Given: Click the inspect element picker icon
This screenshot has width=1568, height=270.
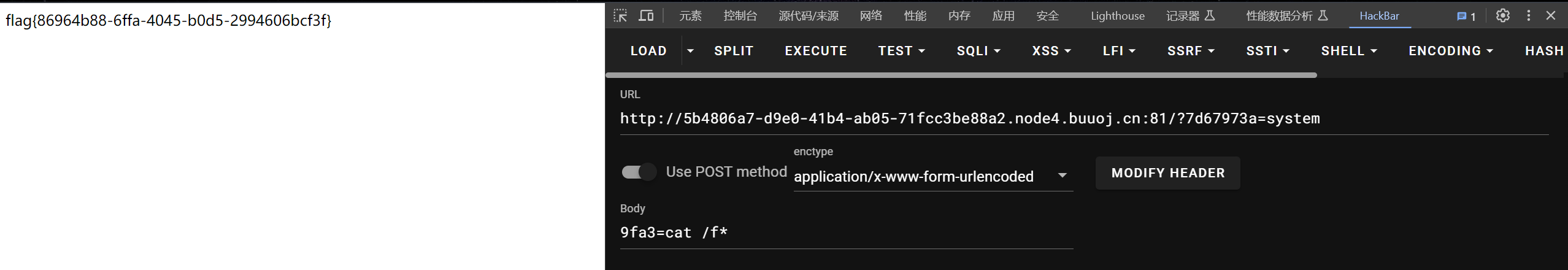Looking at the screenshot, I should (x=620, y=16).
